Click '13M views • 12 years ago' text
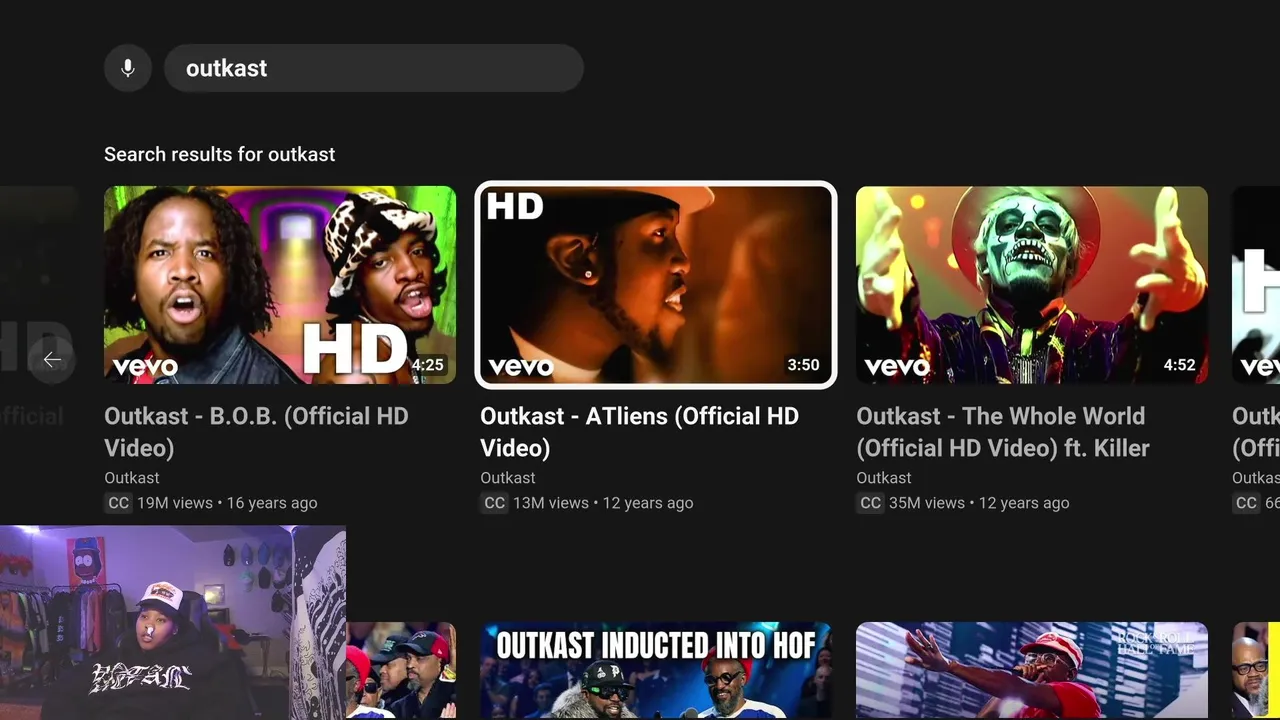This screenshot has width=1280, height=720. [x=603, y=503]
